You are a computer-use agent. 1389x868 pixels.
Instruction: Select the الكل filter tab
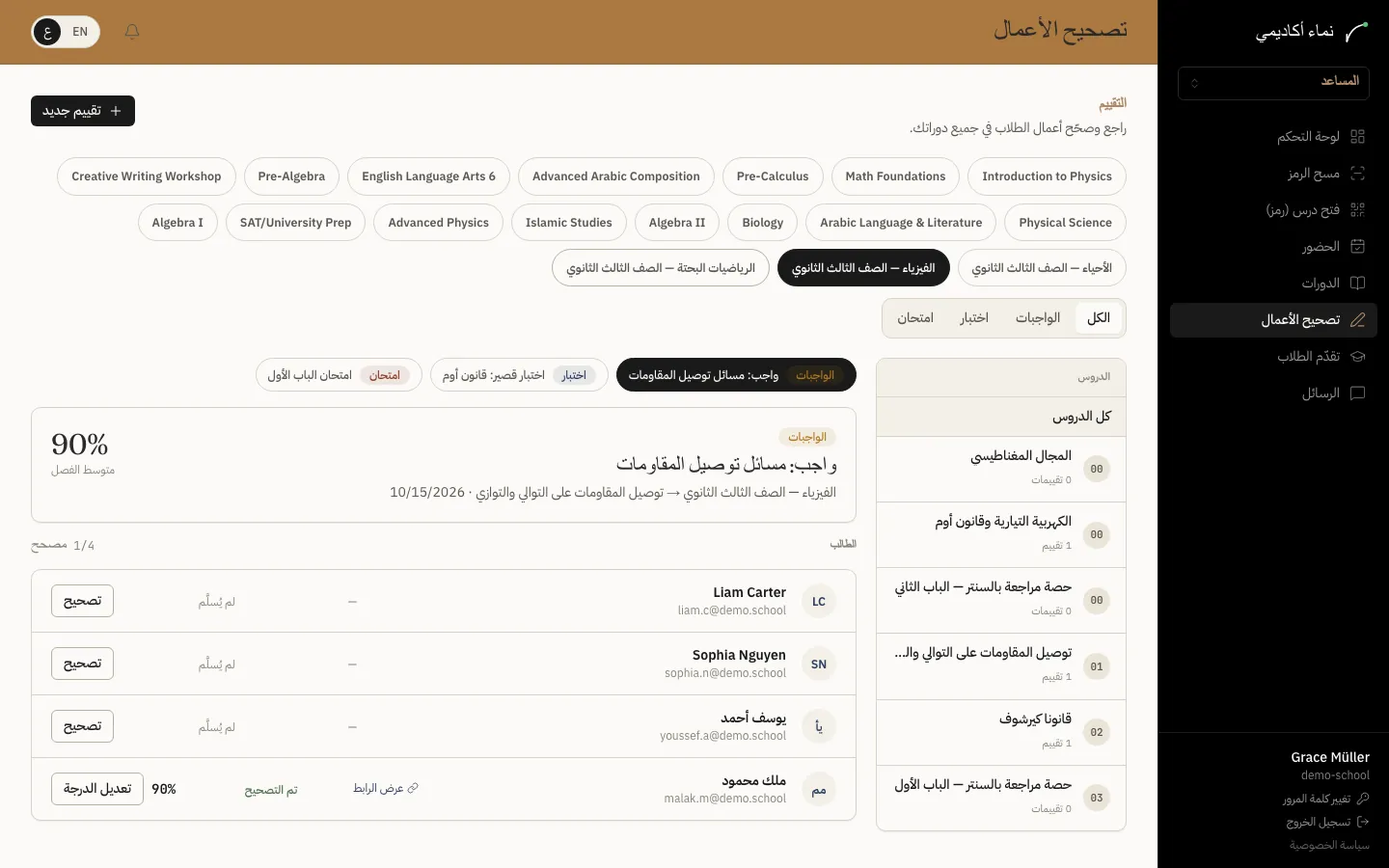coord(1099,318)
